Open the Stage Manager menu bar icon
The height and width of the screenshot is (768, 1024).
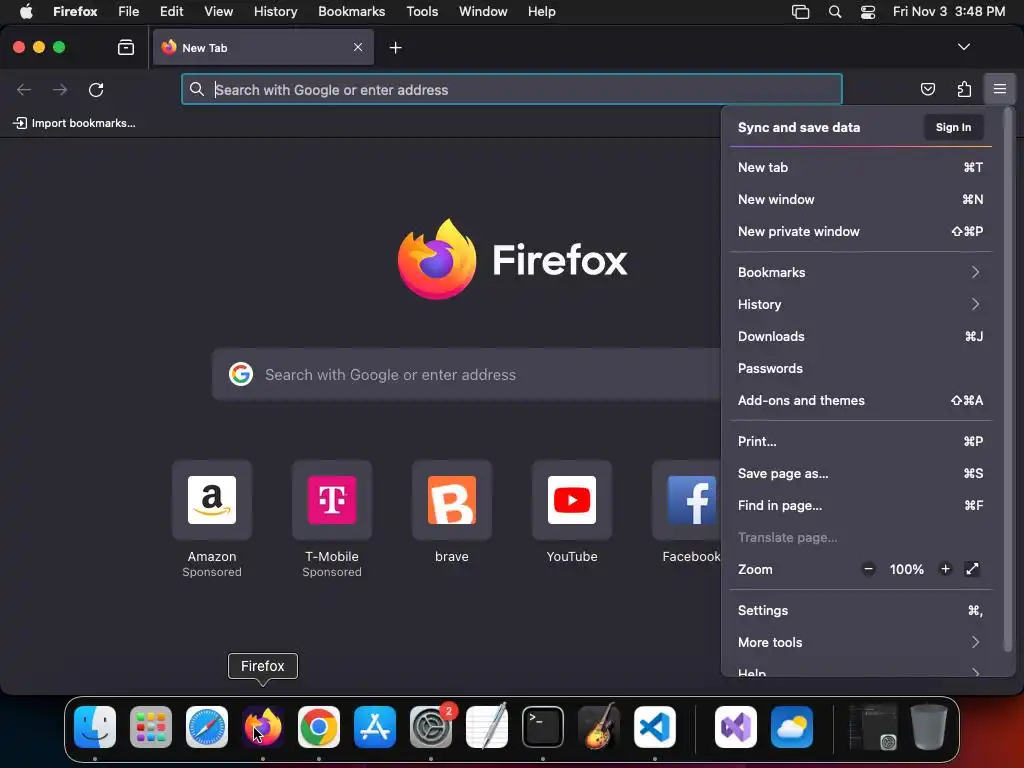coord(800,12)
